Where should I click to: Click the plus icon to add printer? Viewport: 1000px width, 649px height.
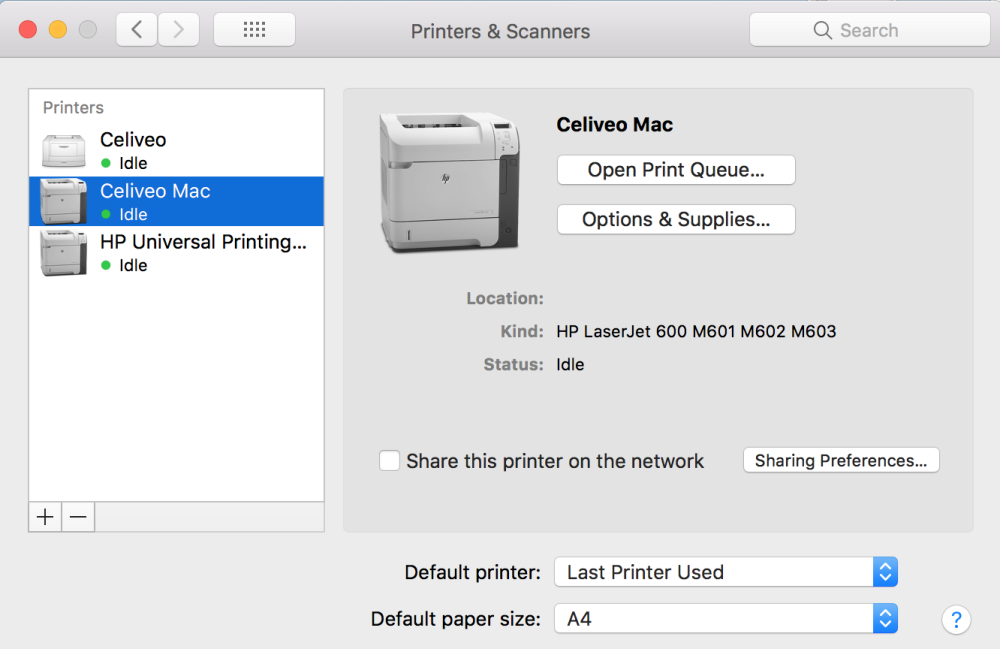(45, 517)
